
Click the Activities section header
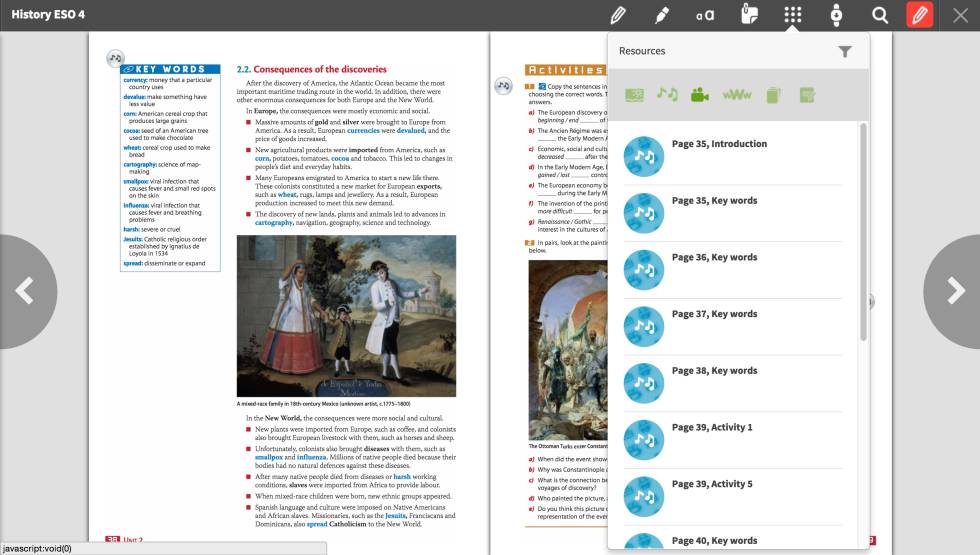click(566, 70)
